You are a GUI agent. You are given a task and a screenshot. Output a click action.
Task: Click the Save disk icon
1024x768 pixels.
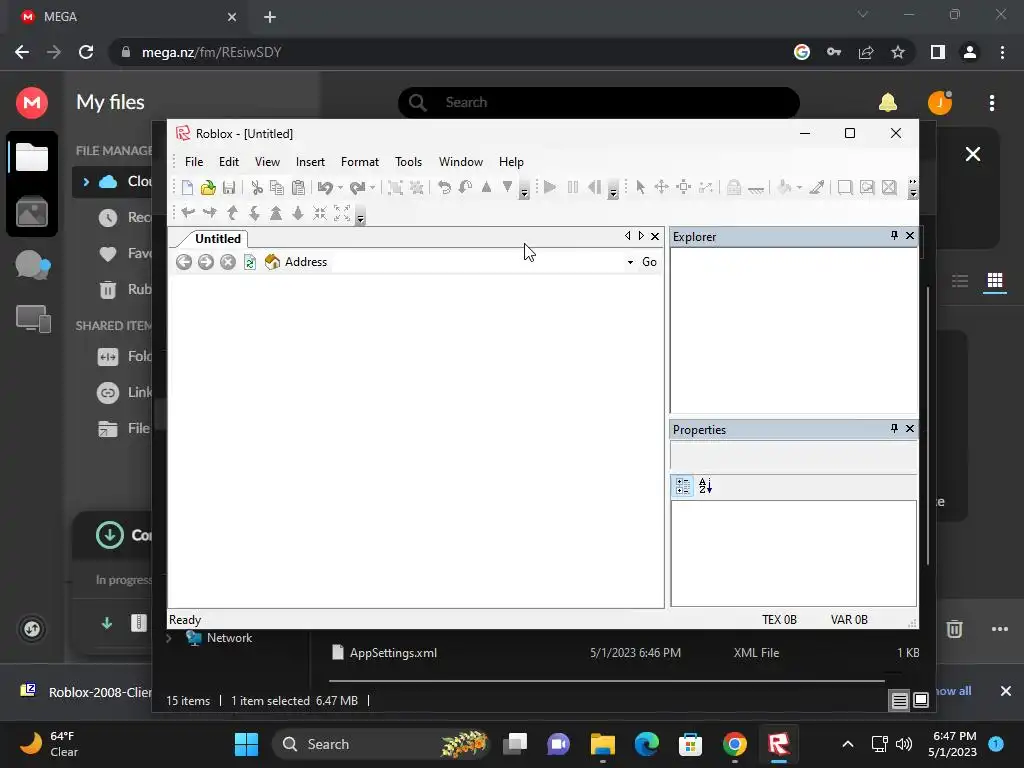tap(229, 188)
